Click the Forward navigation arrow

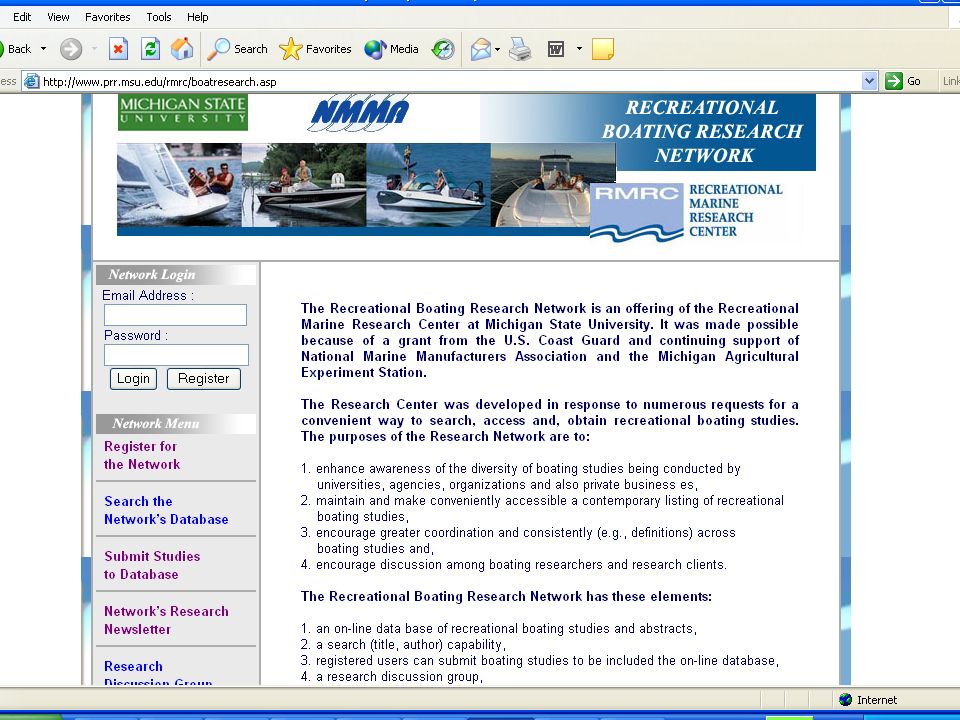pyautogui.click(x=70, y=49)
